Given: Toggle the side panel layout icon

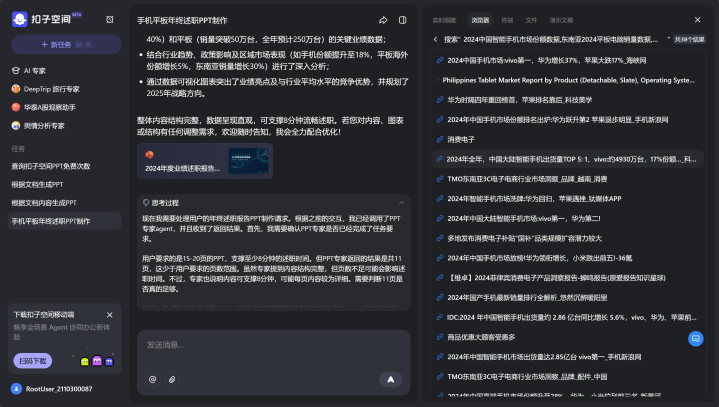Looking at the screenshot, I should click(x=402, y=20).
